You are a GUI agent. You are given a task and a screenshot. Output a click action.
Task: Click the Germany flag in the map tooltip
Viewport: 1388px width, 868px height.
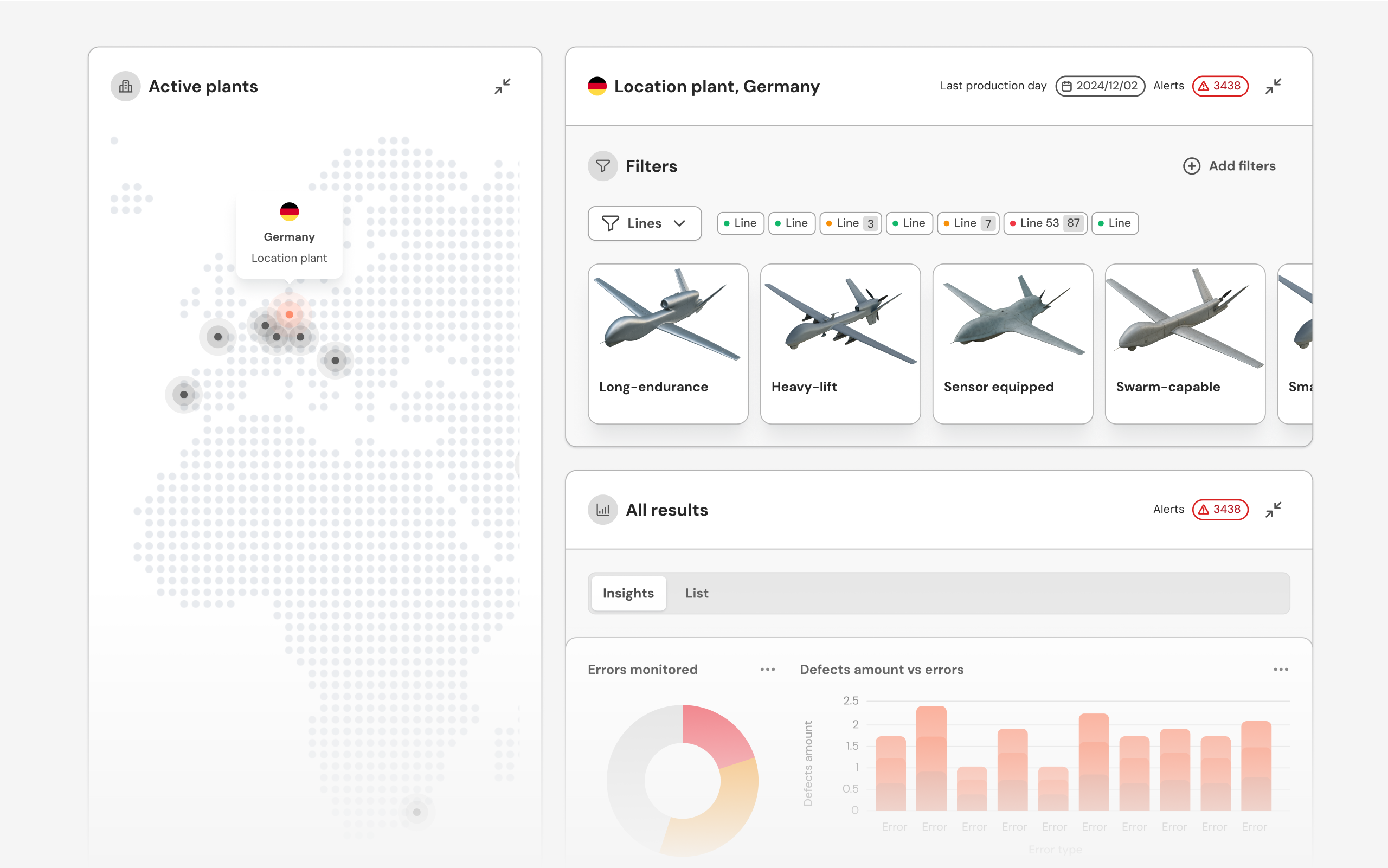click(290, 211)
